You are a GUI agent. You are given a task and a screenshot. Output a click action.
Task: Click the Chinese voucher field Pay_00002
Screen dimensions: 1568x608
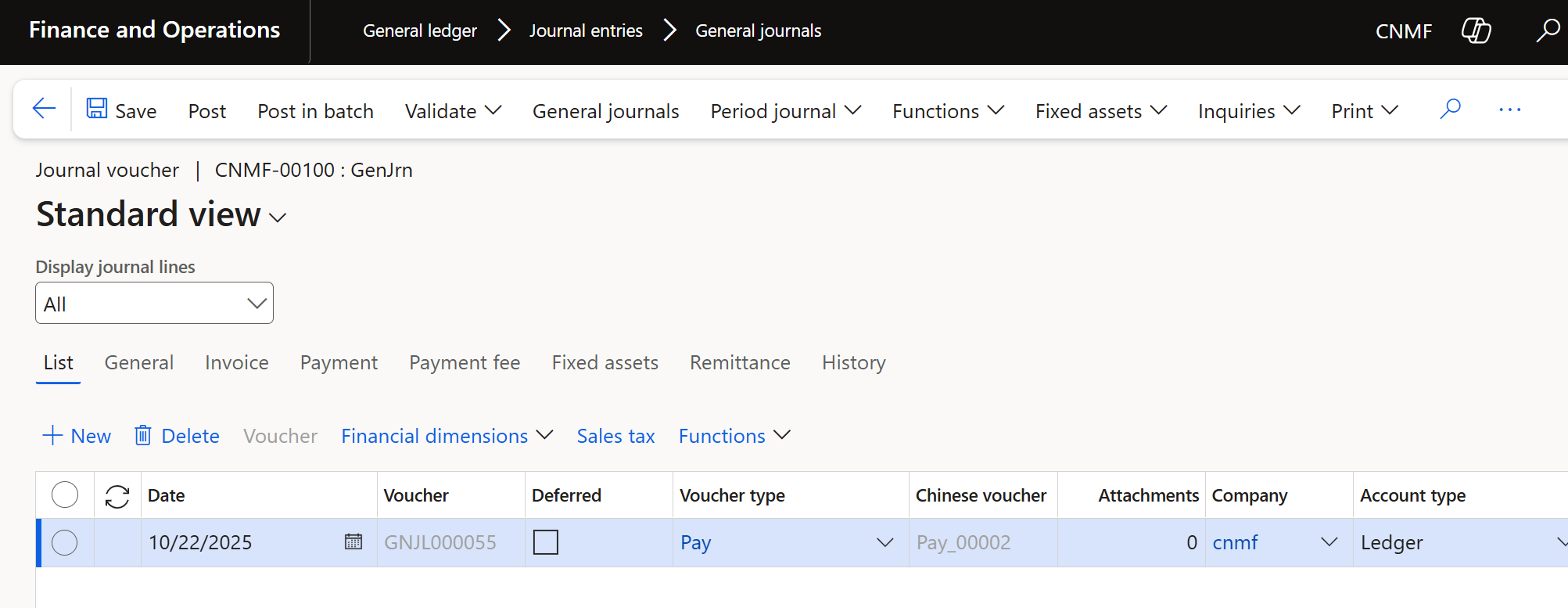click(963, 542)
